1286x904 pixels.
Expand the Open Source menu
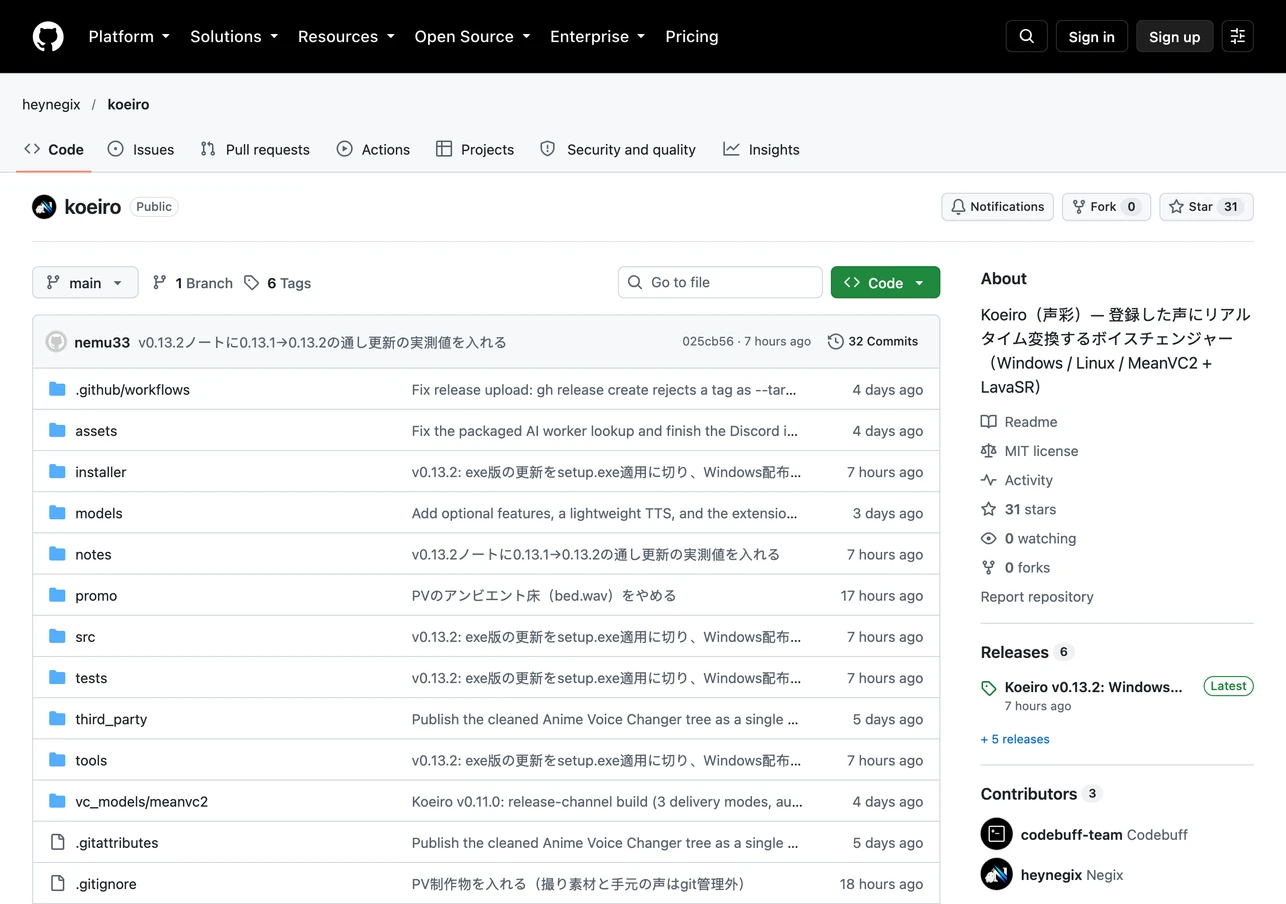(472, 36)
